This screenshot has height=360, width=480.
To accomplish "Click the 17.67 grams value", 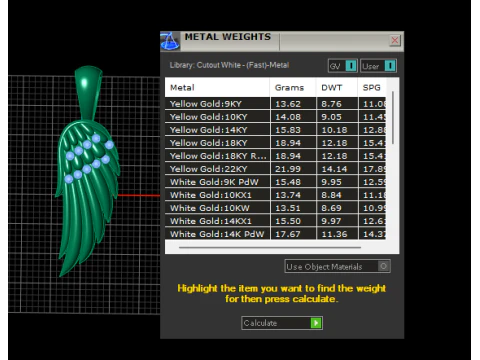I will pyautogui.click(x=288, y=234).
